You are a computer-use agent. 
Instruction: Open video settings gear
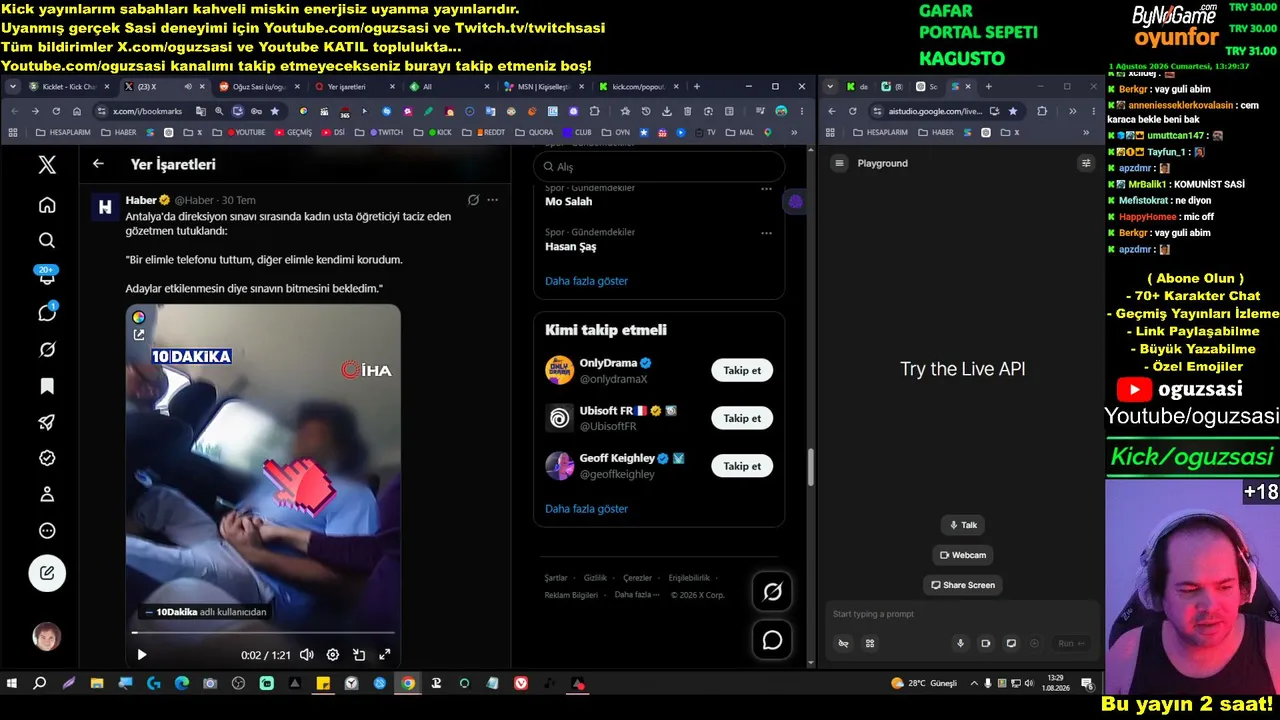(x=333, y=655)
